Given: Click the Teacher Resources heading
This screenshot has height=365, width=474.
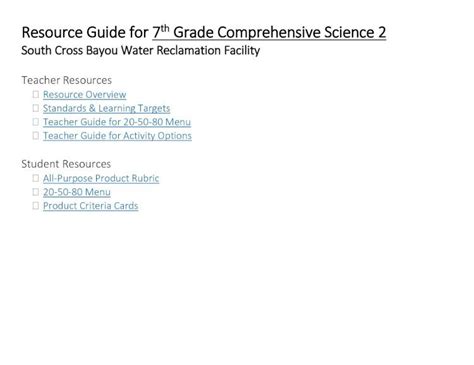Looking at the screenshot, I should (67, 80).
